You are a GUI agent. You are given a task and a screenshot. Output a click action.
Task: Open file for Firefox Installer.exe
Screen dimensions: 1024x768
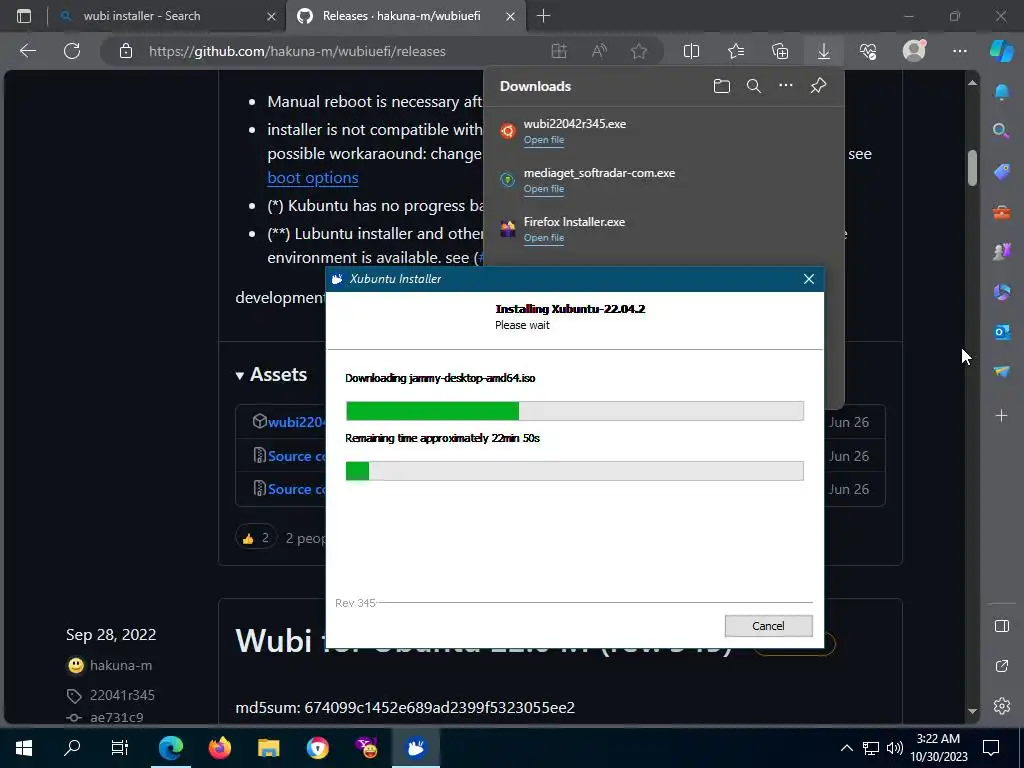(x=543, y=238)
